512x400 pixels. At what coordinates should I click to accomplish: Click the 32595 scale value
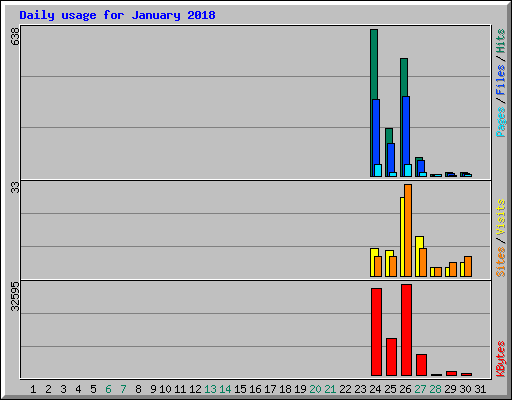tap(15, 296)
